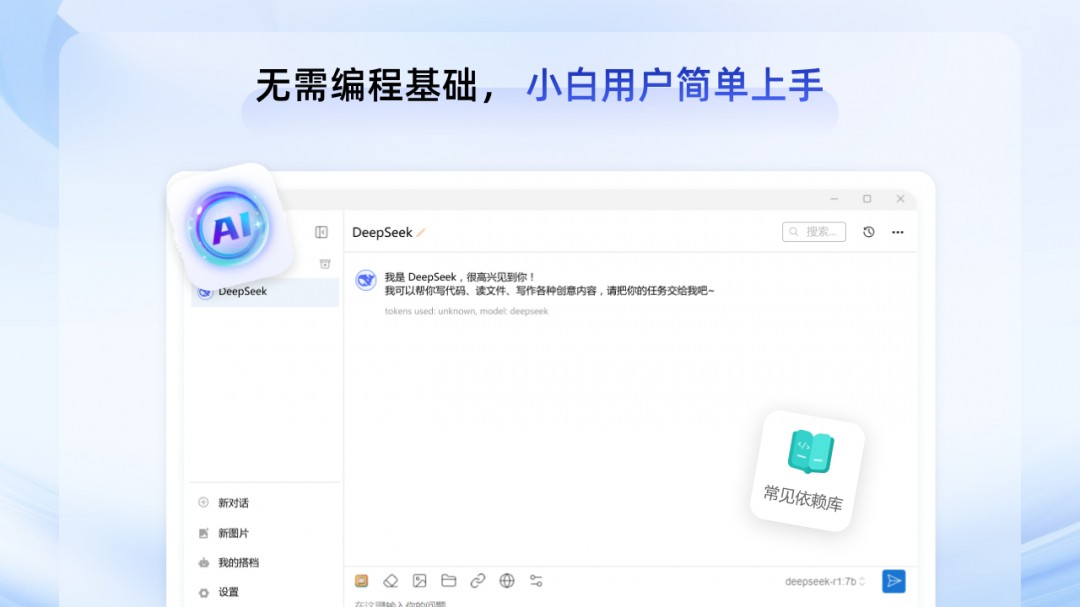Open chat history clock icon
Screen dimensions: 1080x607
pyautogui.click(x=869, y=232)
